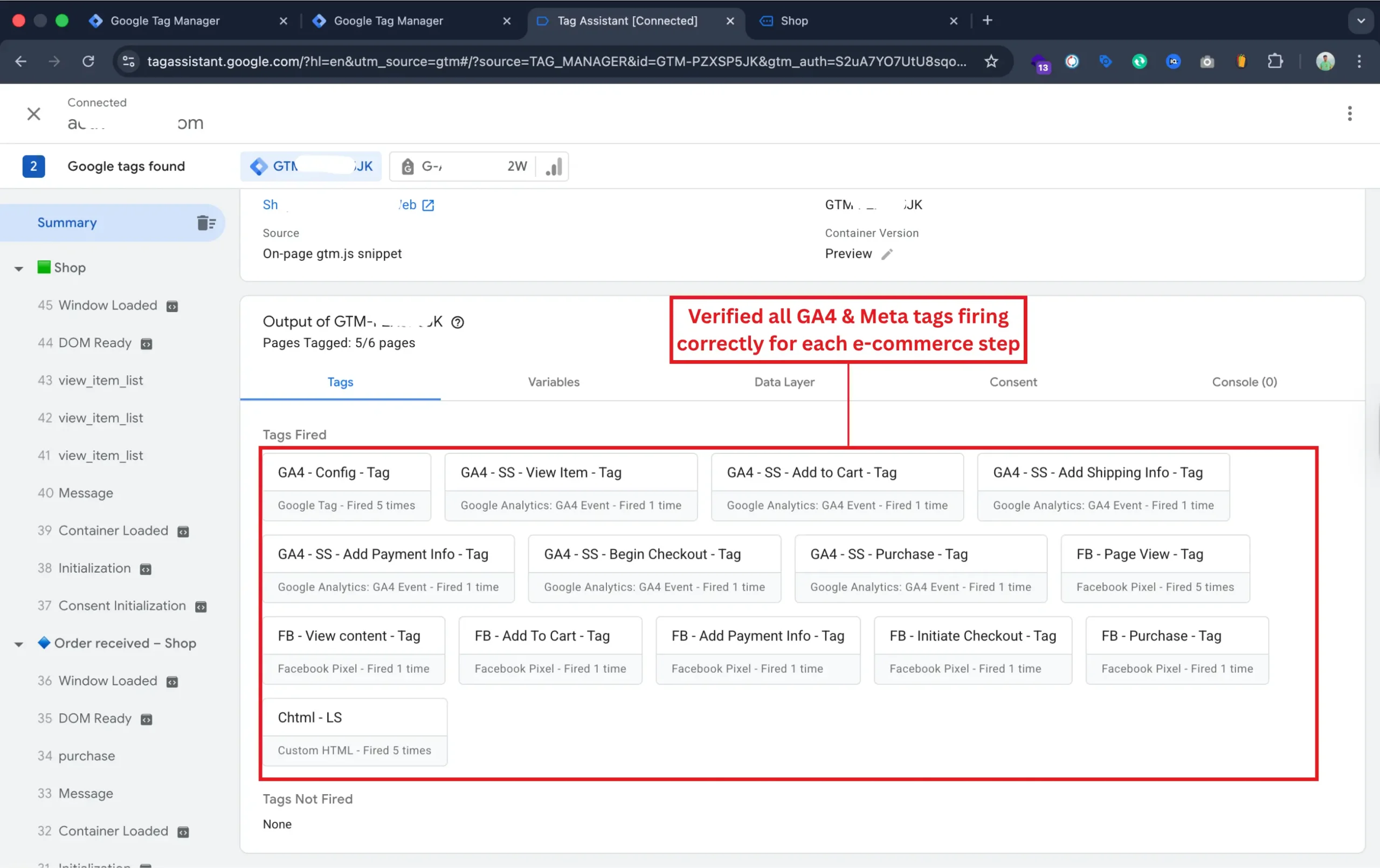
Task: Click the clear events icon beside Summary
Action: coord(206,223)
